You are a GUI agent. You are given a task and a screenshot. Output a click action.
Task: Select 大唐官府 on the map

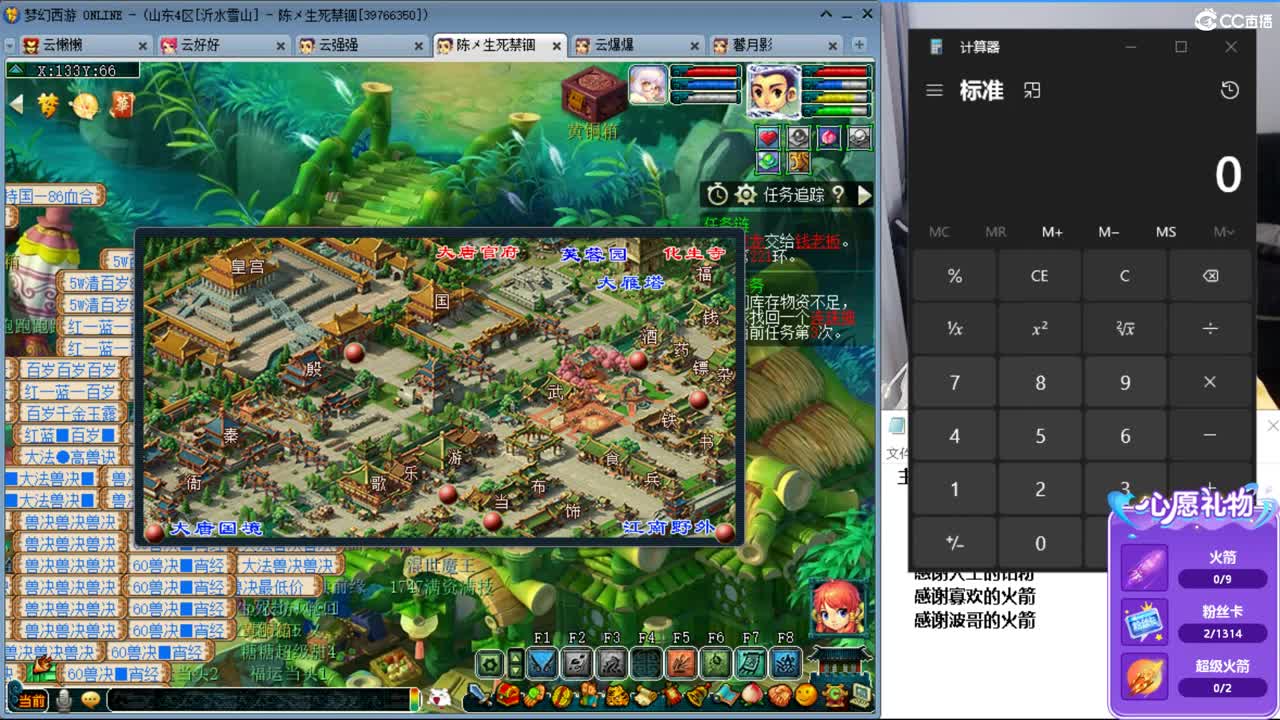point(477,253)
